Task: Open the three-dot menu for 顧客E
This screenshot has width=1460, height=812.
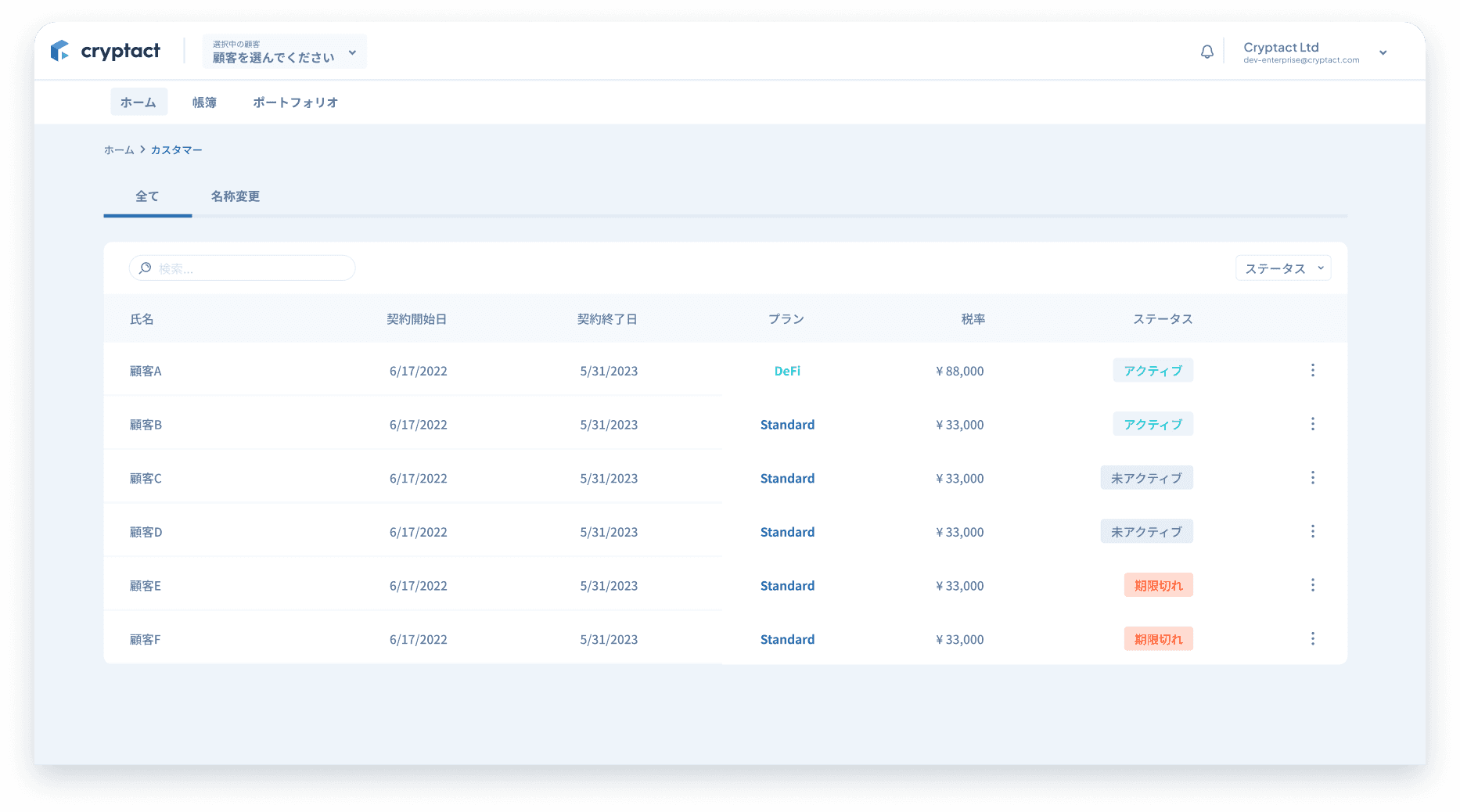Action: click(1312, 585)
